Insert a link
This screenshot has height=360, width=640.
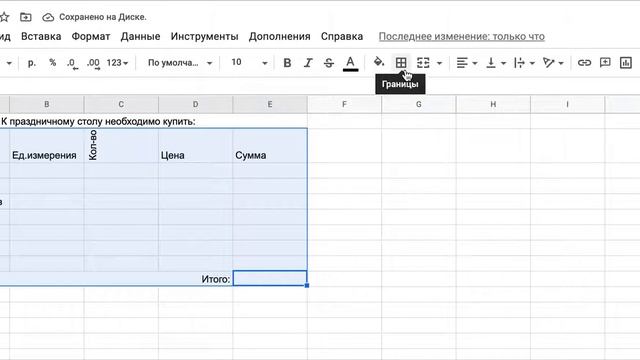(x=584, y=63)
